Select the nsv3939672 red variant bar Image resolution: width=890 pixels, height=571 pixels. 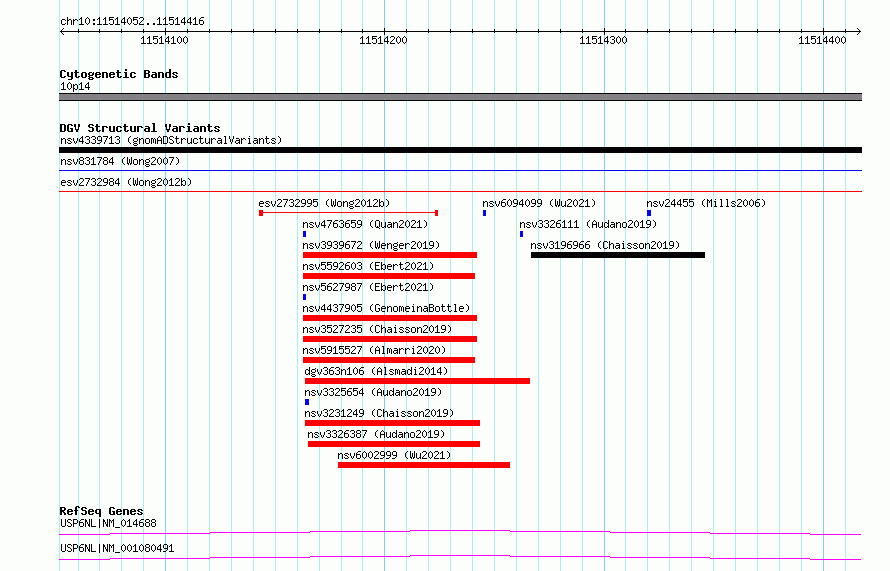(390, 255)
